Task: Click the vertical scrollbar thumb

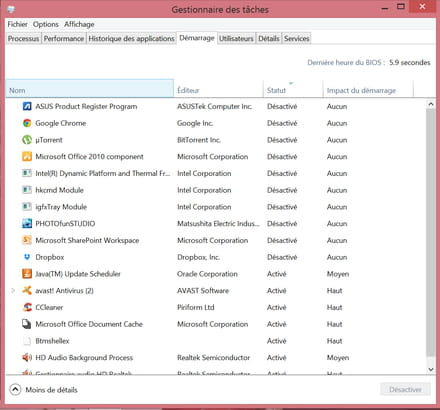Action: point(431,232)
